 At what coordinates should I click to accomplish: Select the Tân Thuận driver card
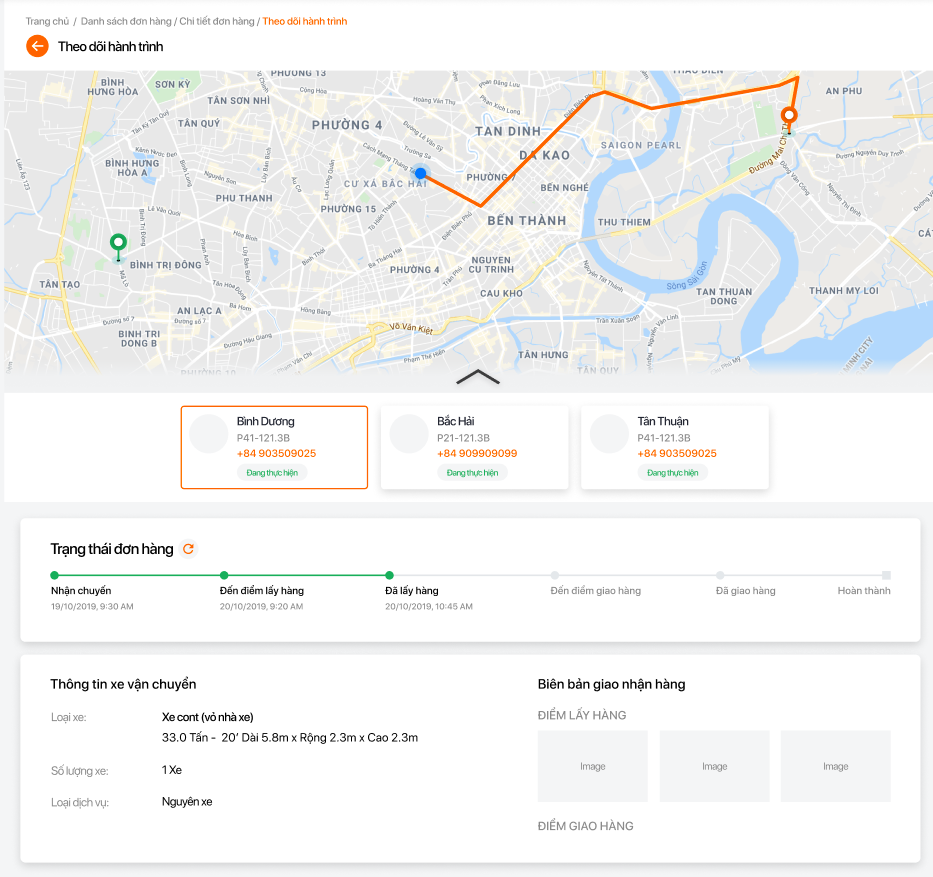(x=675, y=447)
